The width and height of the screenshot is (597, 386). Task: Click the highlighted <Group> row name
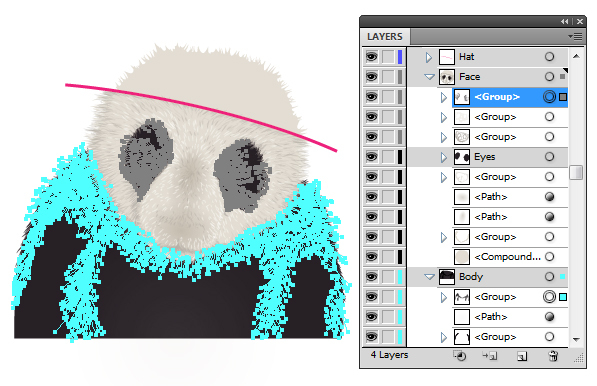tap(497, 97)
